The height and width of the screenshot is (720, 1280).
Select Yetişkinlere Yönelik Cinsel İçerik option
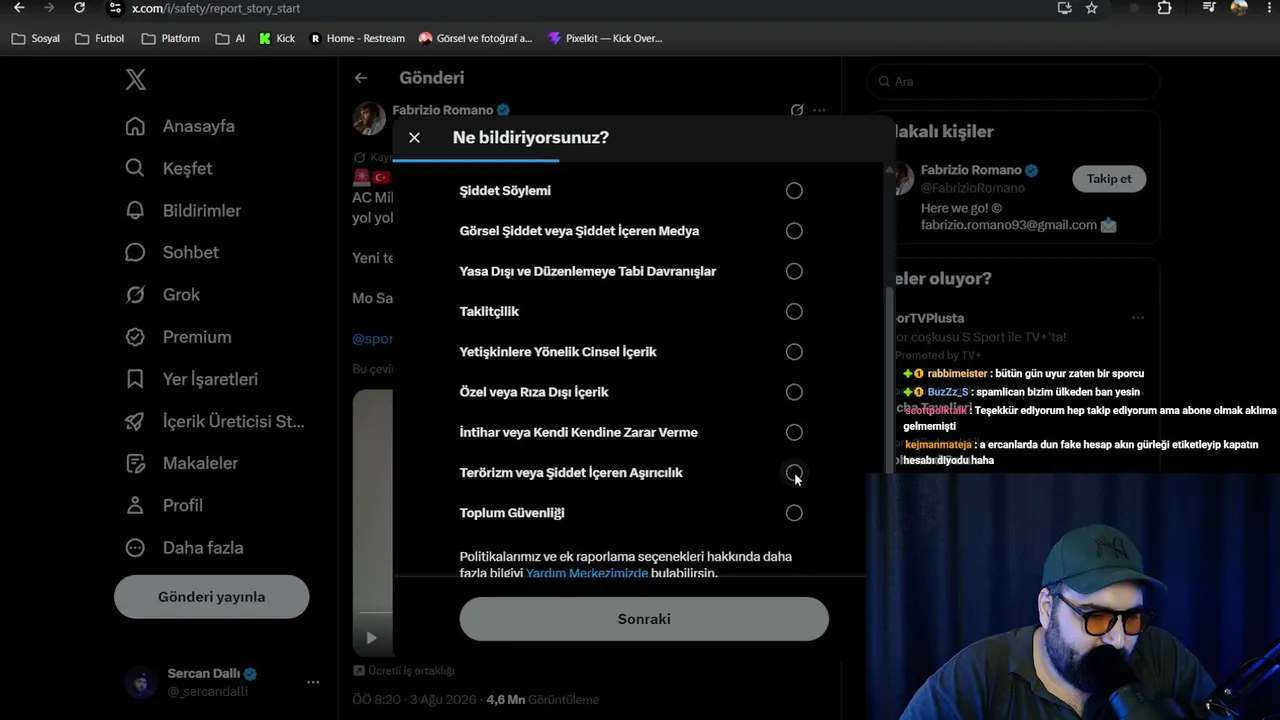pos(794,352)
